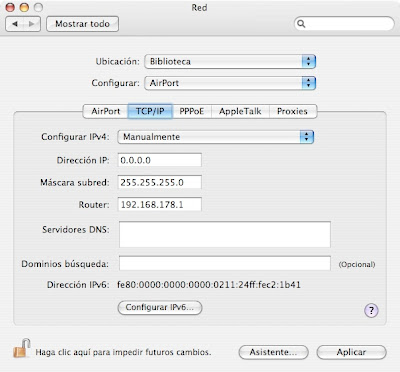Click the back navigation arrow
400x372 pixels.
click(15, 24)
